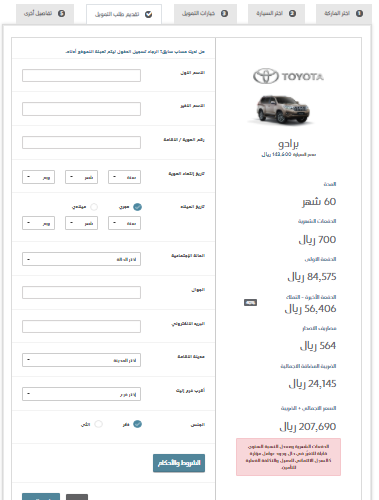Click the small badge beside last payment amount
Image resolution: width=379 pixels, height=500 pixels.
(250, 302)
